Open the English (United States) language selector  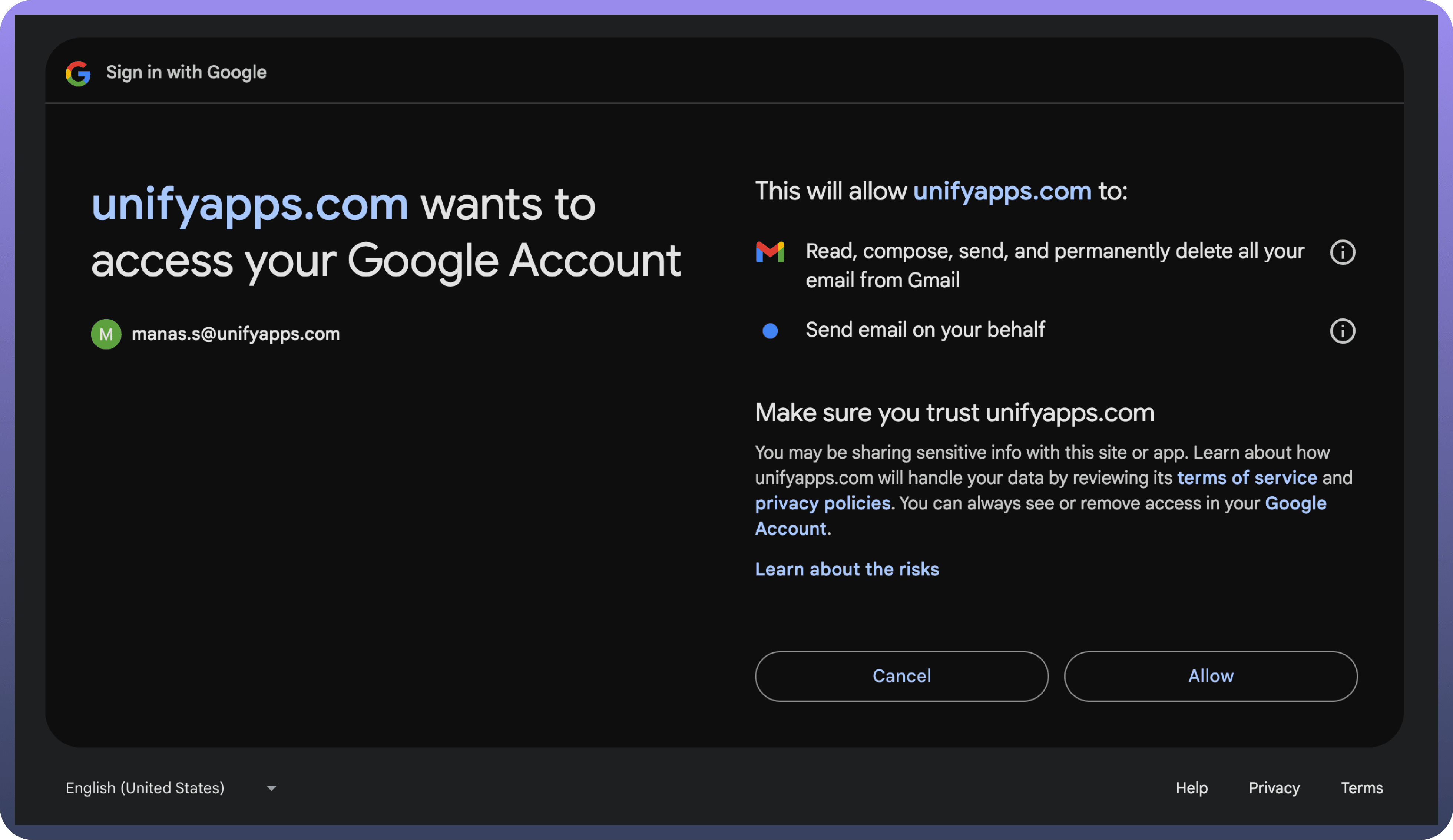coord(145,787)
